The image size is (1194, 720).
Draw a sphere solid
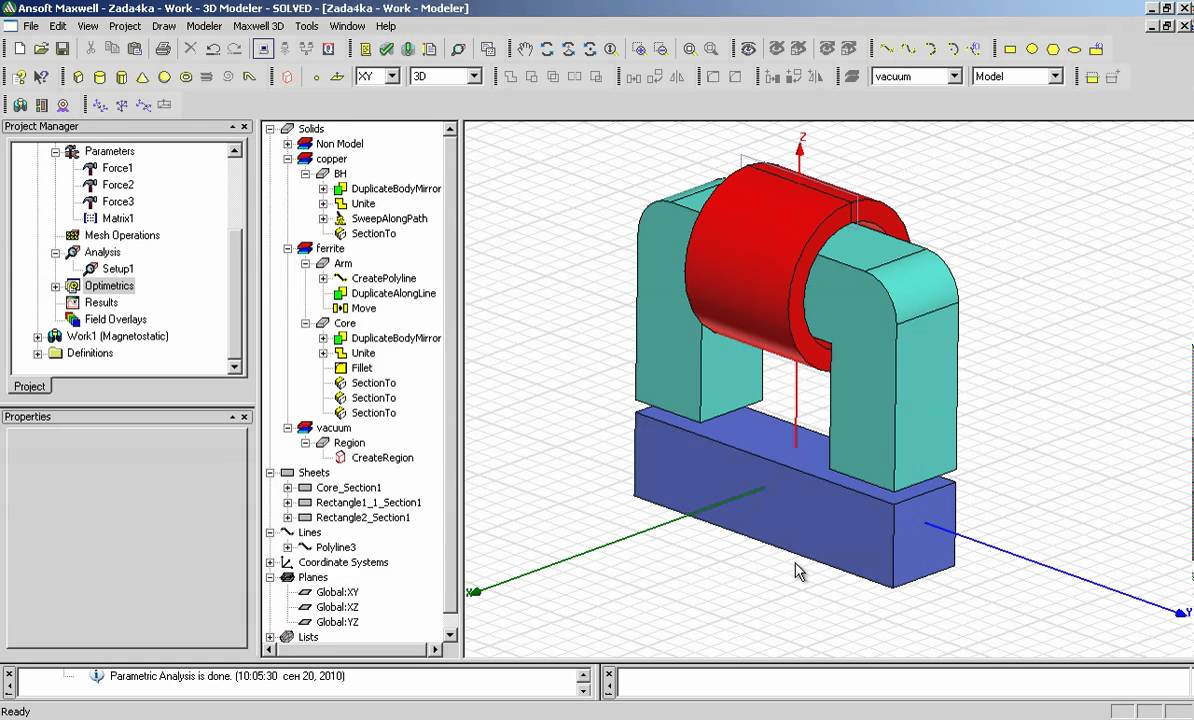click(164, 77)
